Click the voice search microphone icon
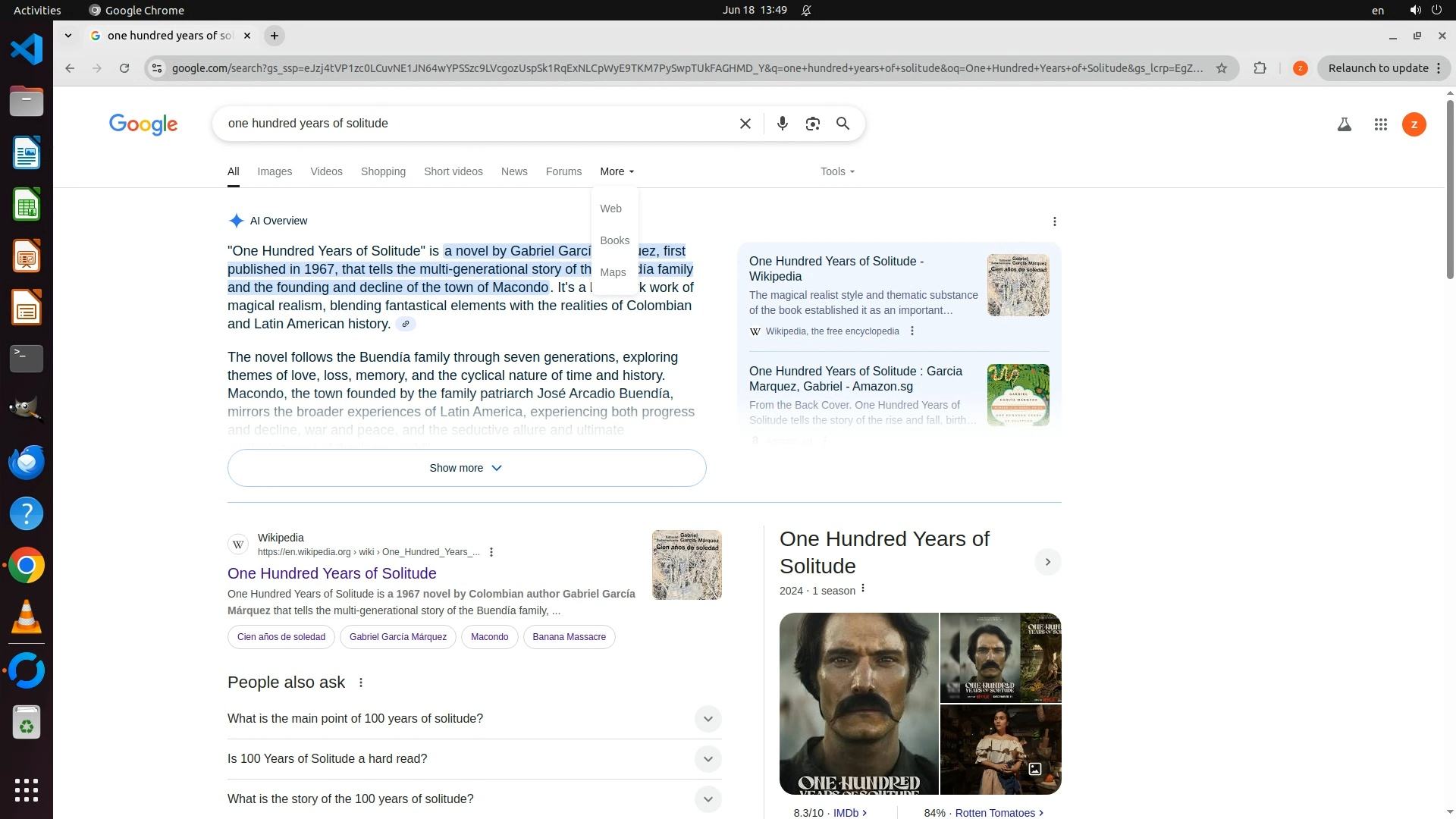The height and width of the screenshot is (819, 1456). pyautogui.click(x=782, y=124)
